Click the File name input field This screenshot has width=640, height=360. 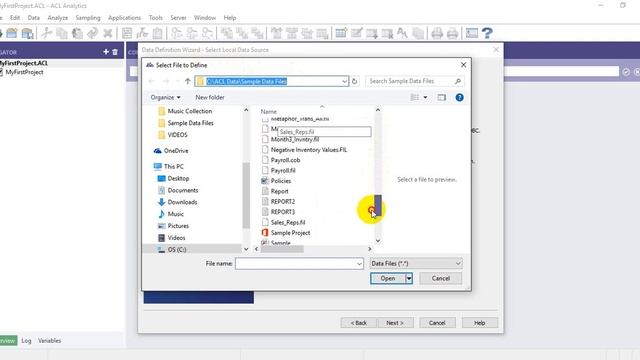(296, 264)
